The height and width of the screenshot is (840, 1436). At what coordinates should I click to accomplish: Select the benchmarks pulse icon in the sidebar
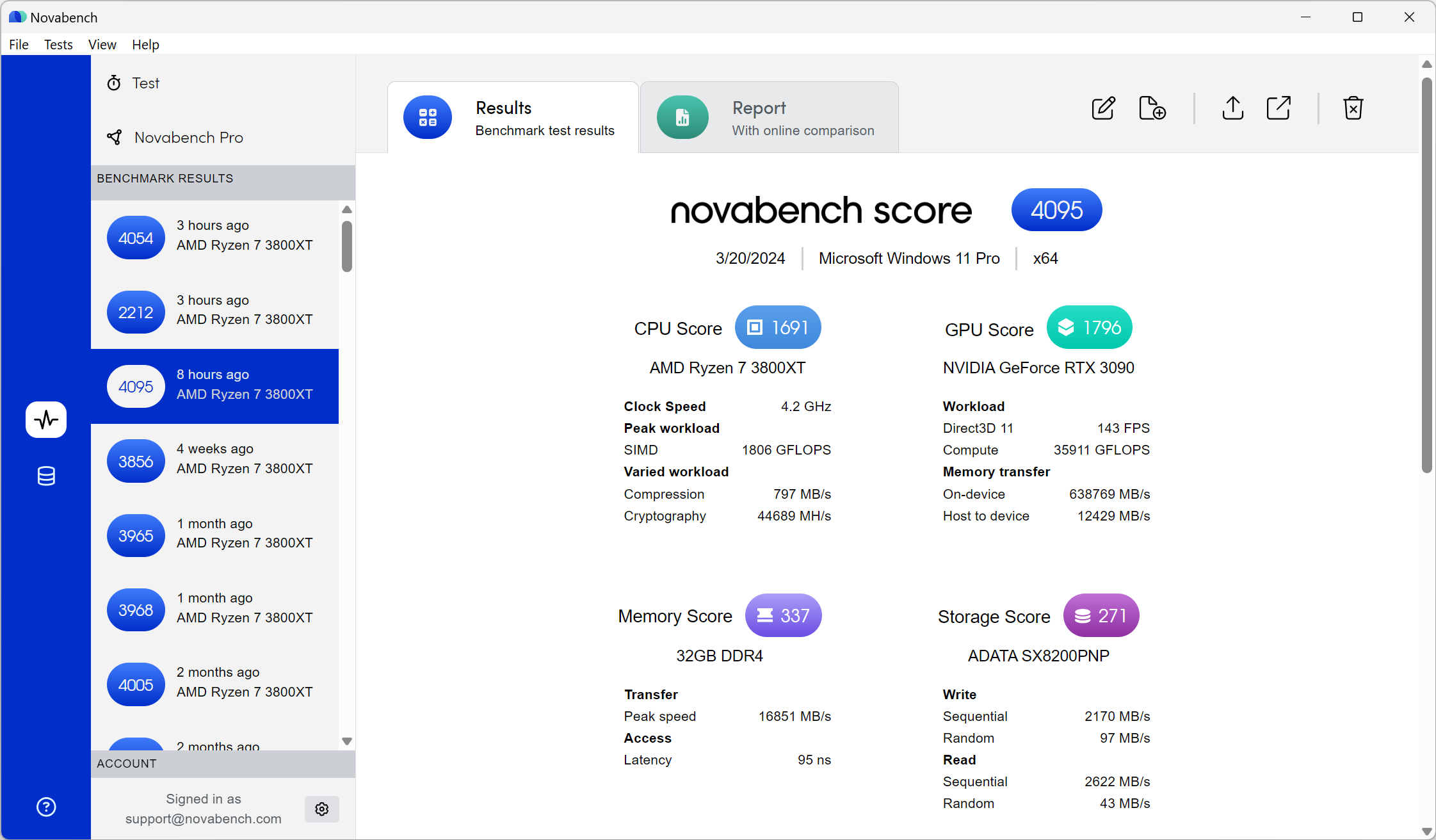coord(46,419)
